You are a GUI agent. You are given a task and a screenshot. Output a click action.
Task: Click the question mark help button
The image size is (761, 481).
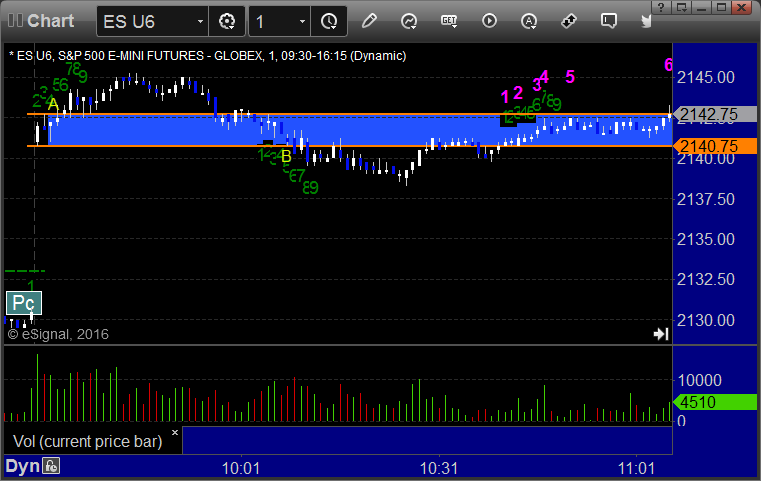tap(661, 7)
